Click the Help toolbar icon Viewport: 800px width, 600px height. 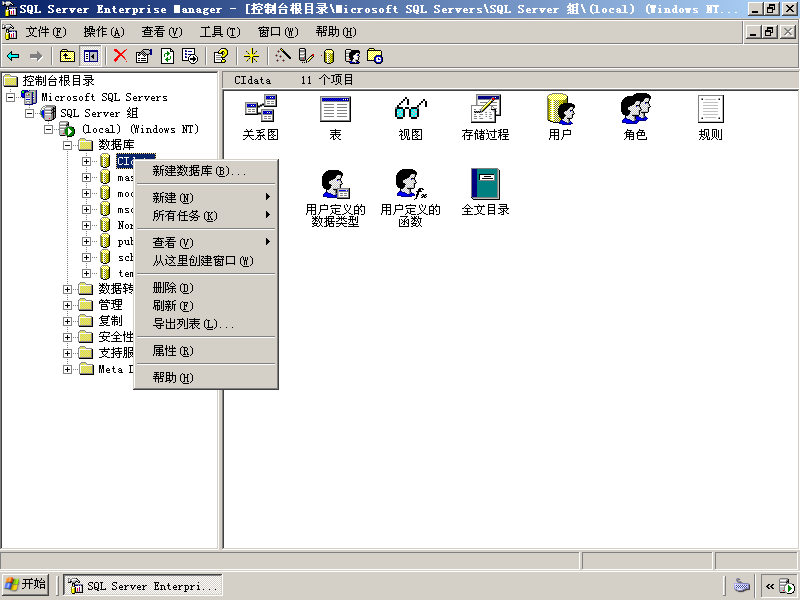pyautogui.click(x=221, y=56)
